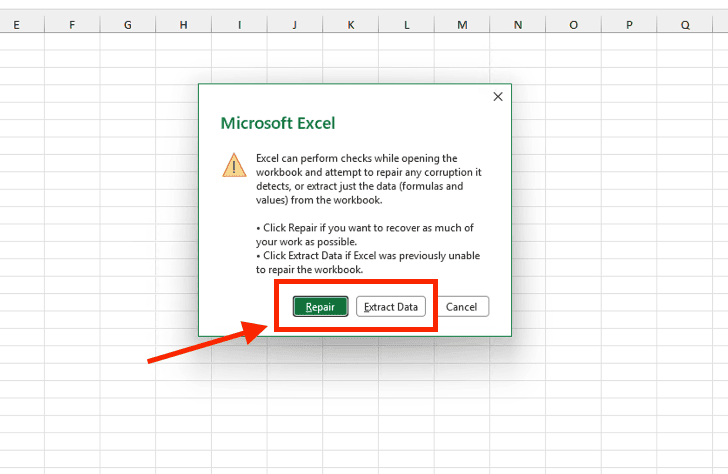Click the yellow warning triangle icon
The image size is (728, 474).
(234, 165)
